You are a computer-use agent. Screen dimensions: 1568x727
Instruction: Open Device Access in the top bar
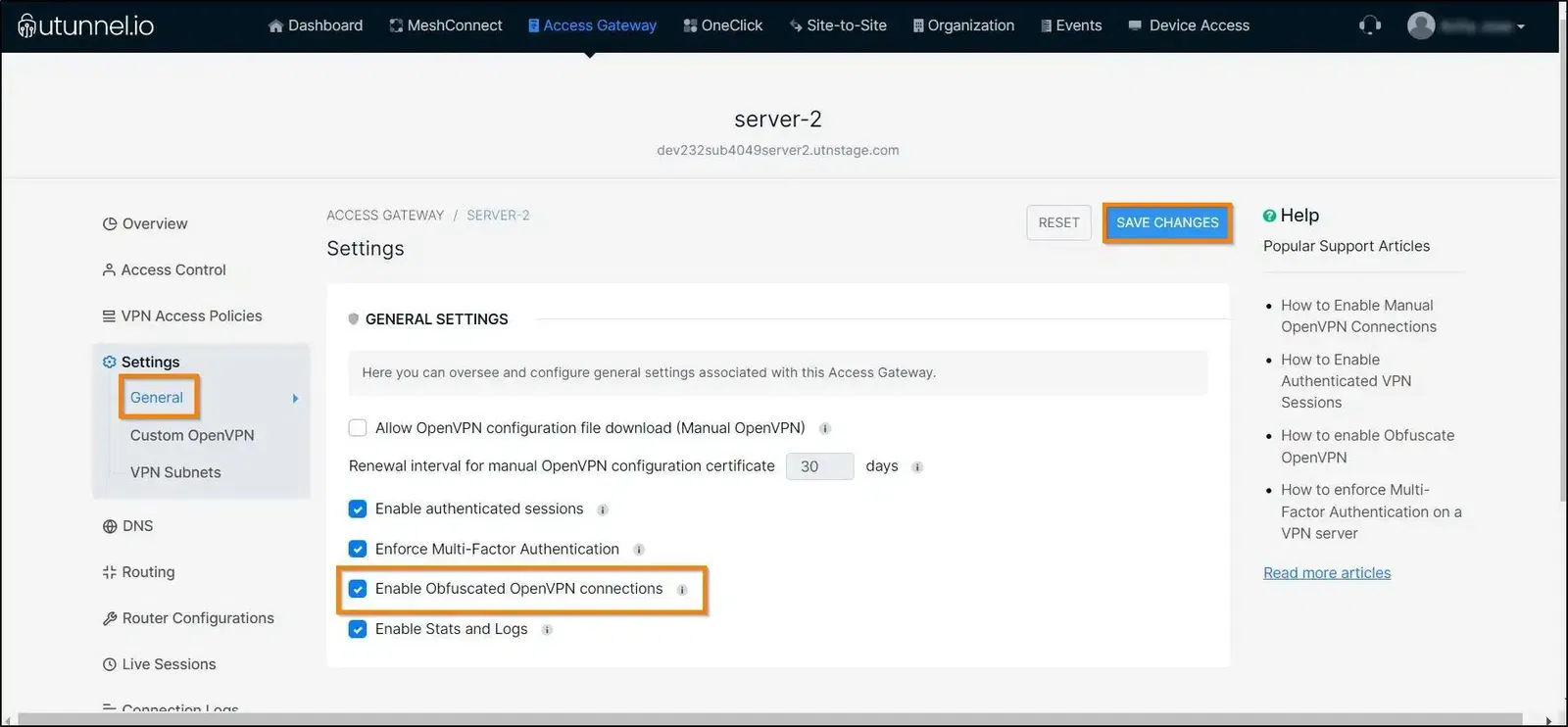coord(1189,25)
